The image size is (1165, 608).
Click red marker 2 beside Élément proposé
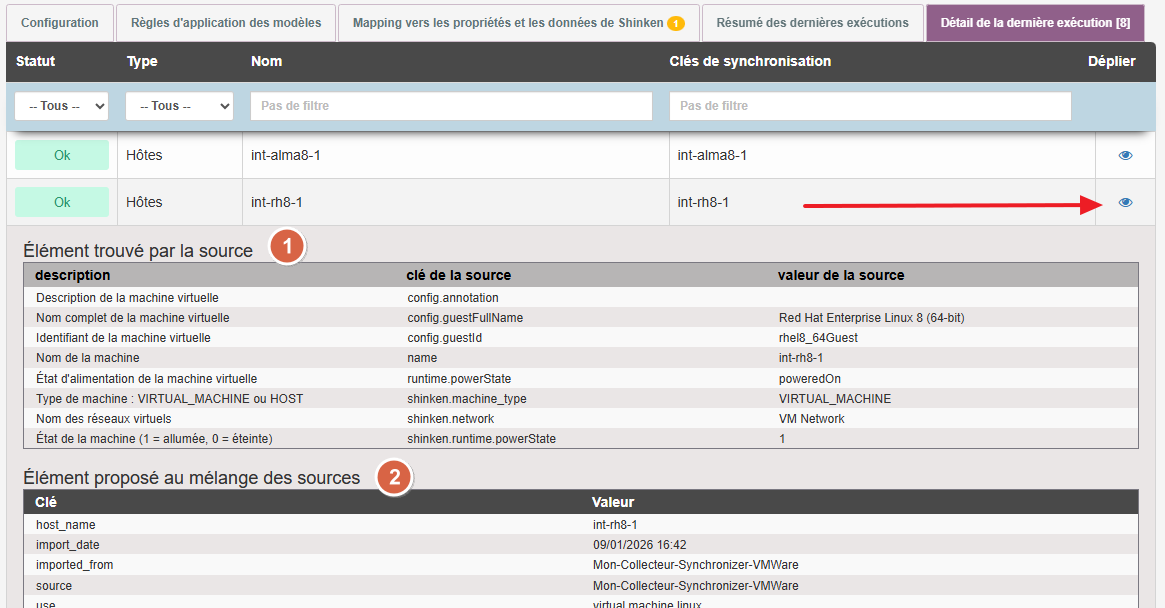pos(394,477)
